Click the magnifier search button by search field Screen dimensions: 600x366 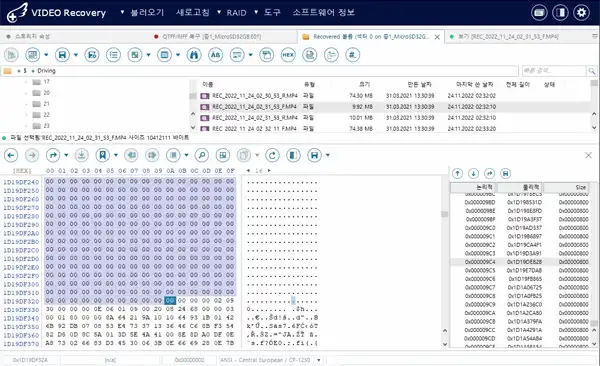(x=592, y=71)
